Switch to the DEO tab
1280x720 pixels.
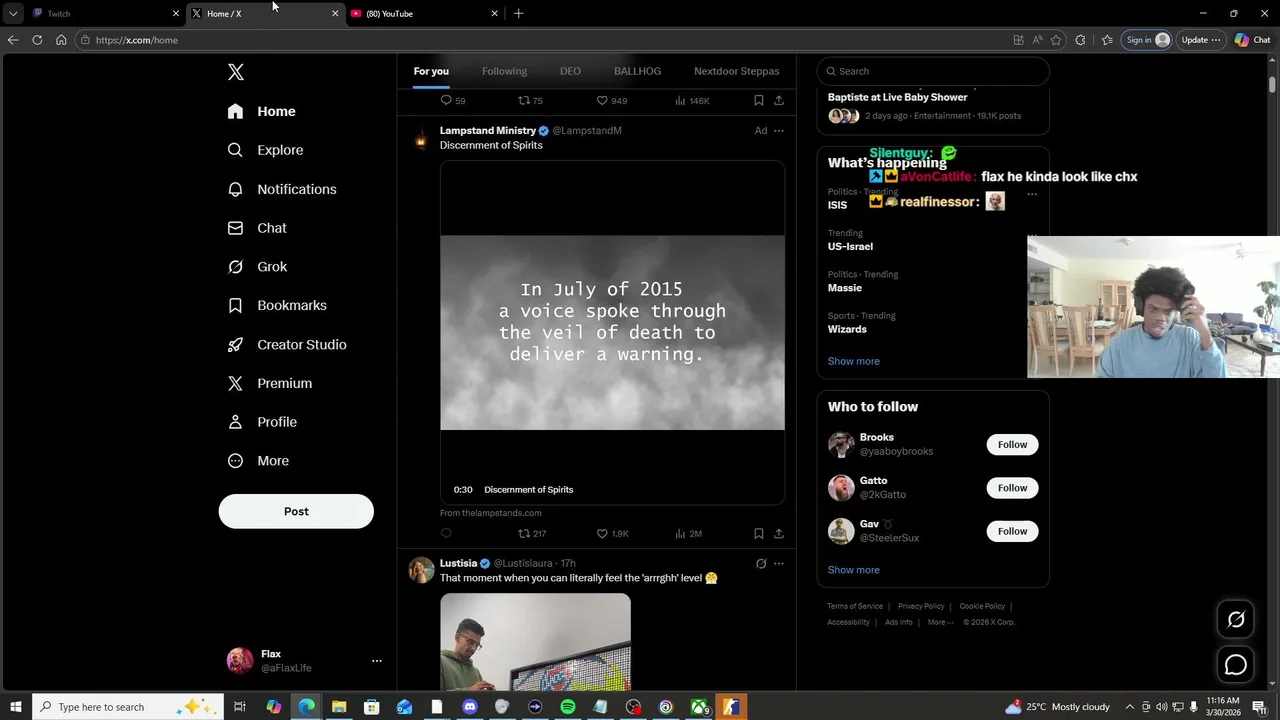click(x=570, y=71)
